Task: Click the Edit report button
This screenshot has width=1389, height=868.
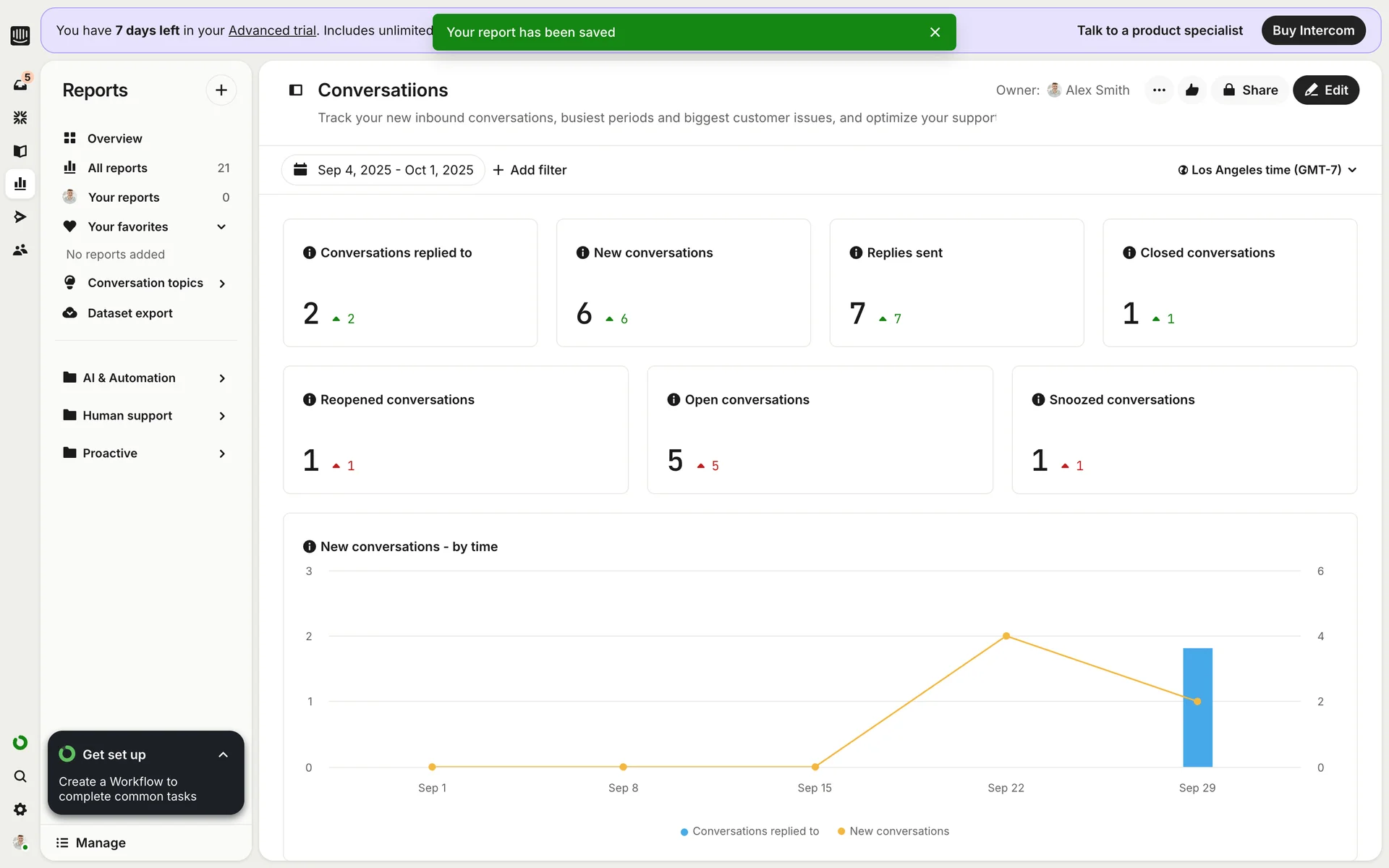Action: click(x=1325, y=90)
